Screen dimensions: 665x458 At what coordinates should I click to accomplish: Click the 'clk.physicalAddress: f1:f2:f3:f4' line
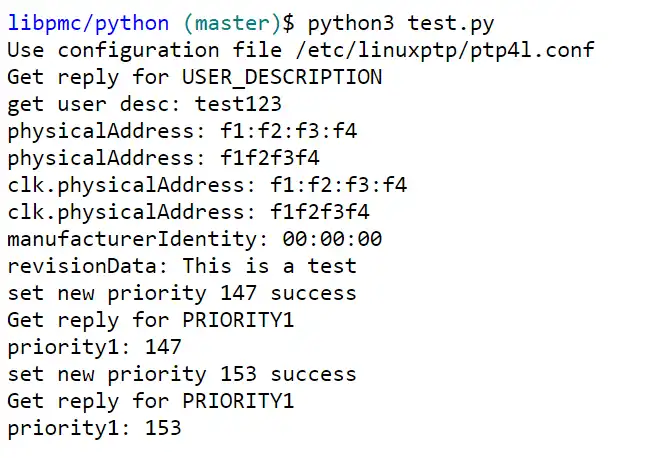[x=207, y=184]
